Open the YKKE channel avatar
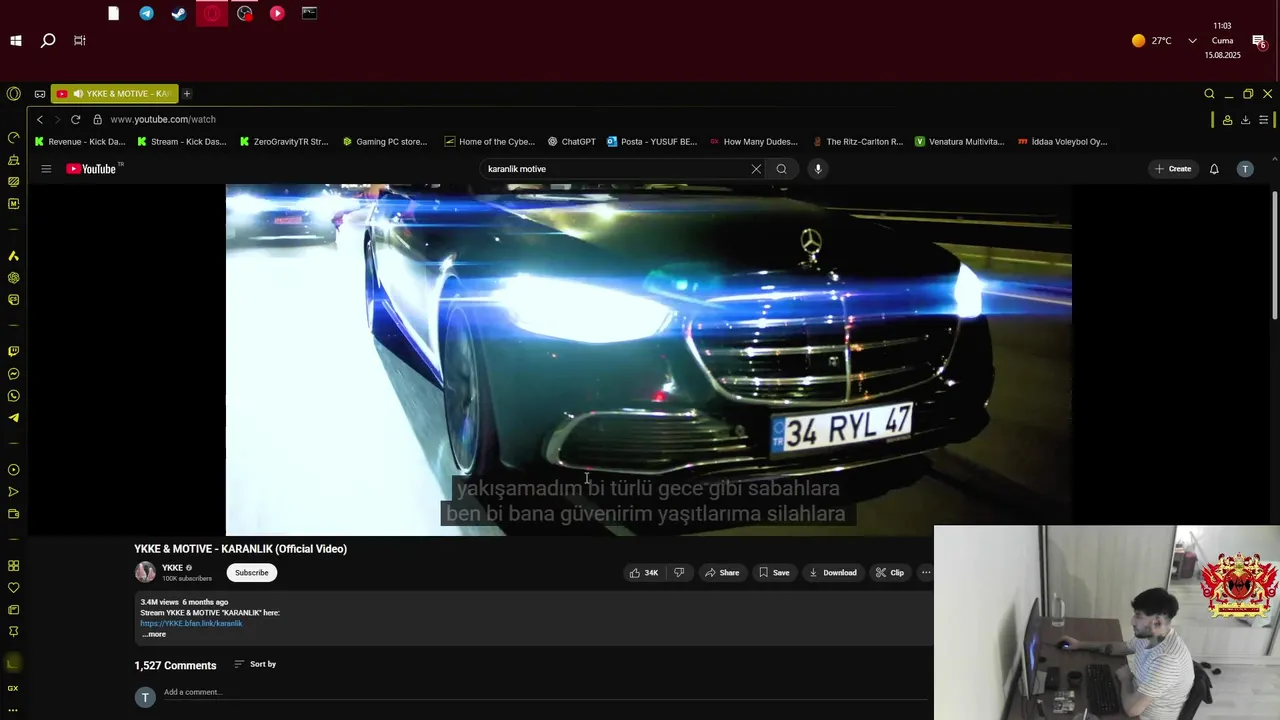Image resolution: width=1280 pixels, height=720 pixels. click(145, 572)
